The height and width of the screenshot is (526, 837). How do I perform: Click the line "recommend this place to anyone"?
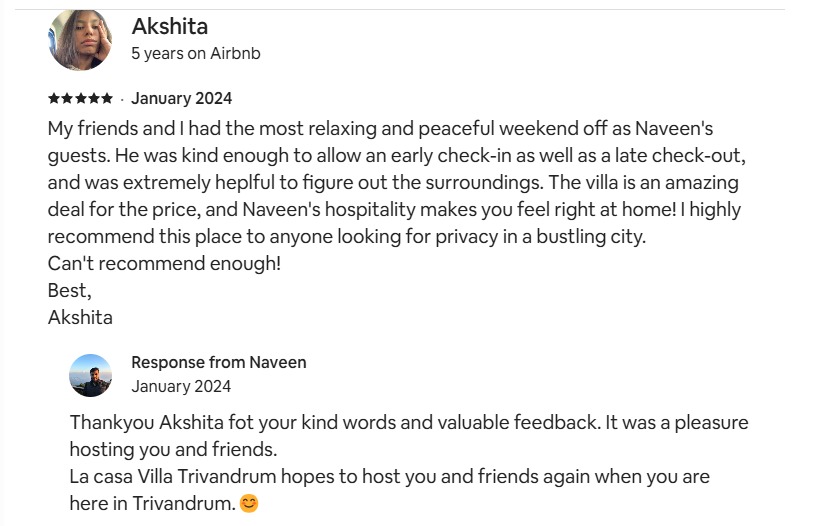[347, 237]
